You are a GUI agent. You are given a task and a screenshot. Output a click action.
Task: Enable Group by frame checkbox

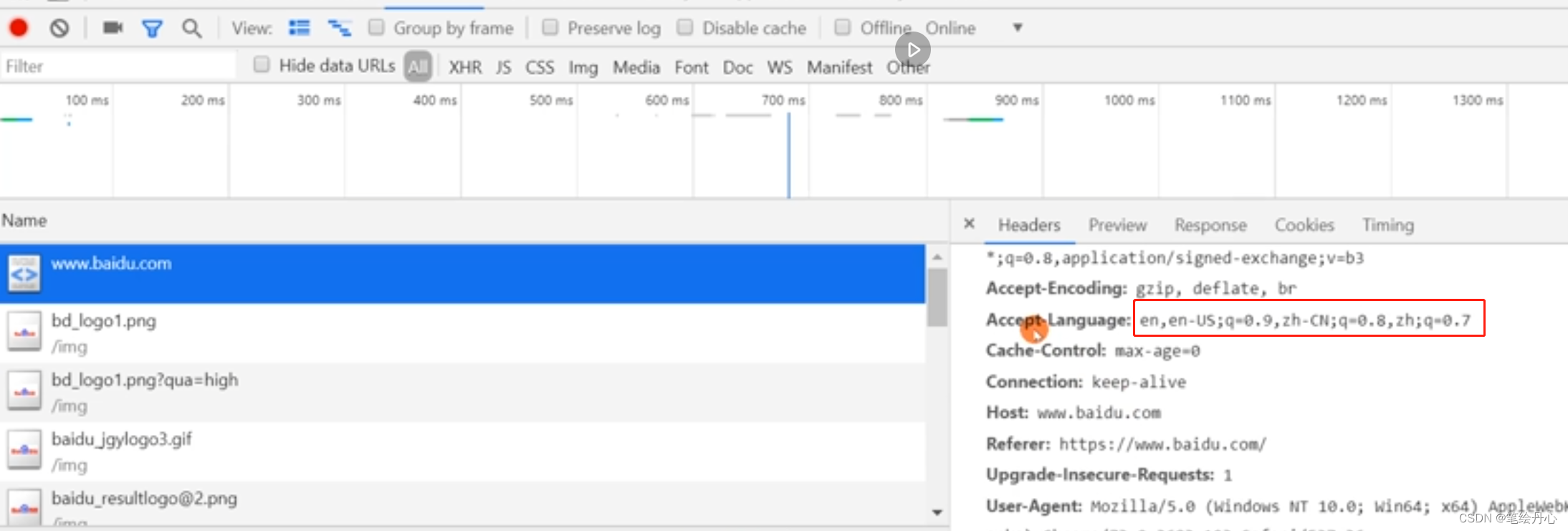376,27
